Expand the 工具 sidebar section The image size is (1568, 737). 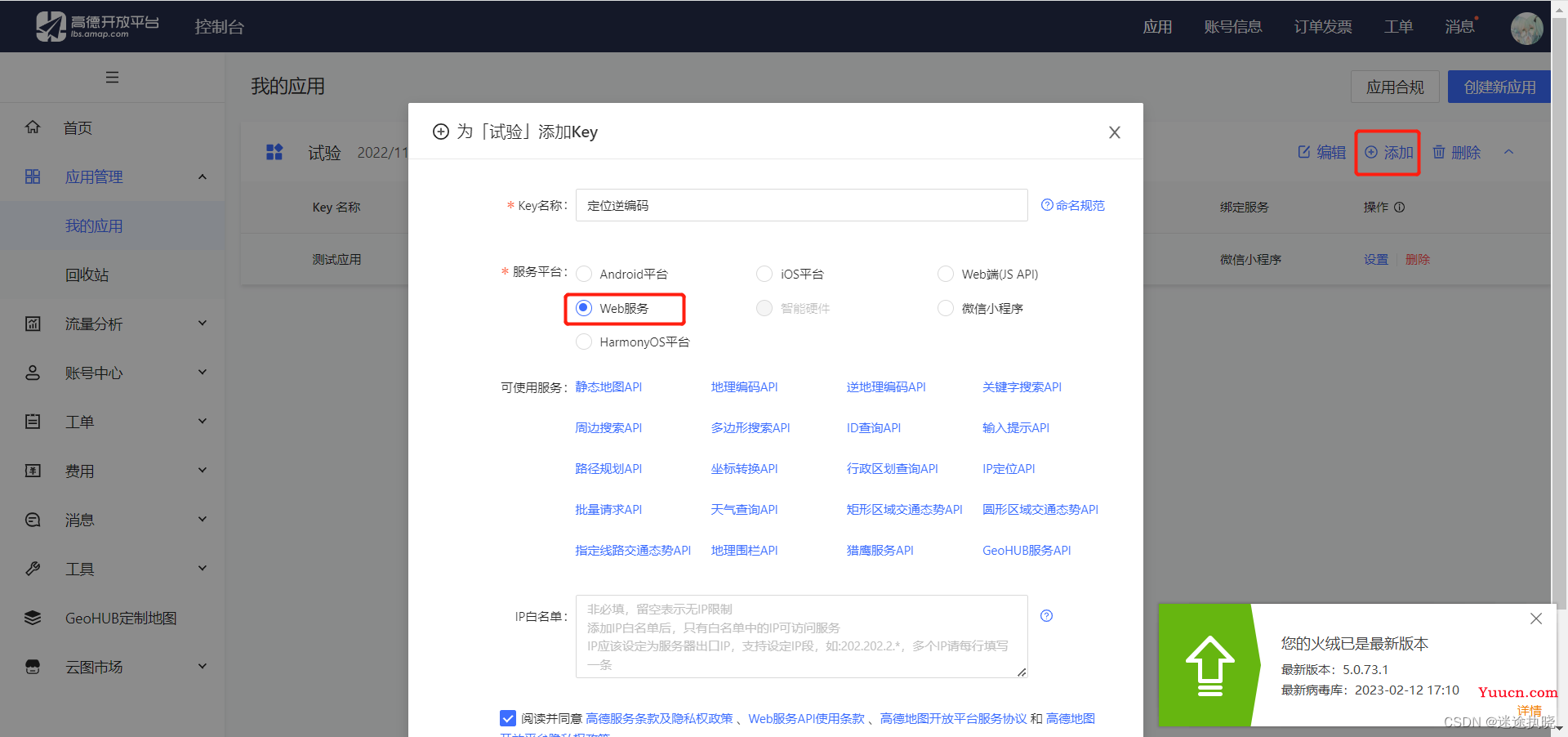tap(203, 569)
